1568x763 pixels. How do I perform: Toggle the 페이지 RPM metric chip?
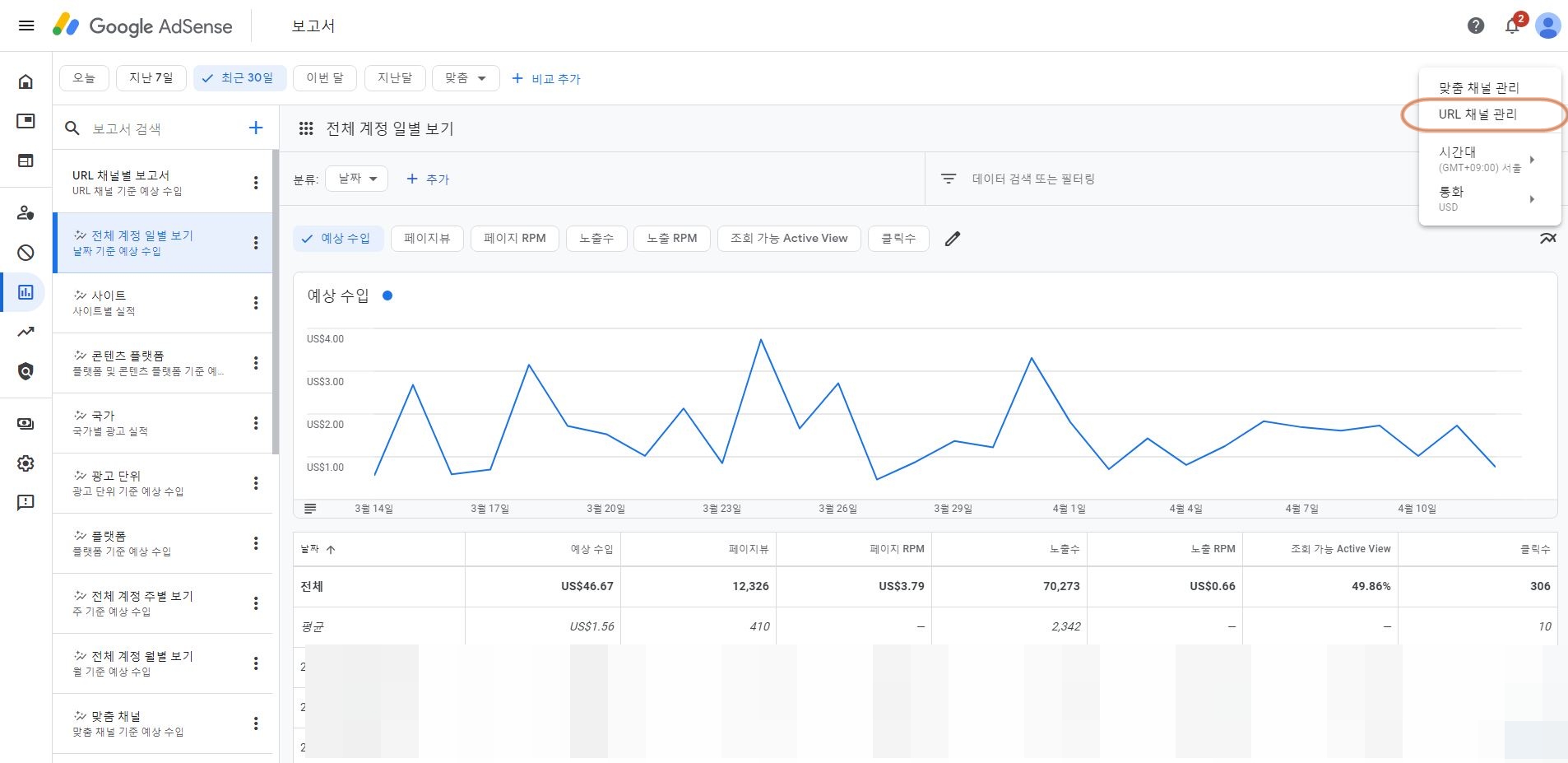pyautogui.click(x=515, y=239)
